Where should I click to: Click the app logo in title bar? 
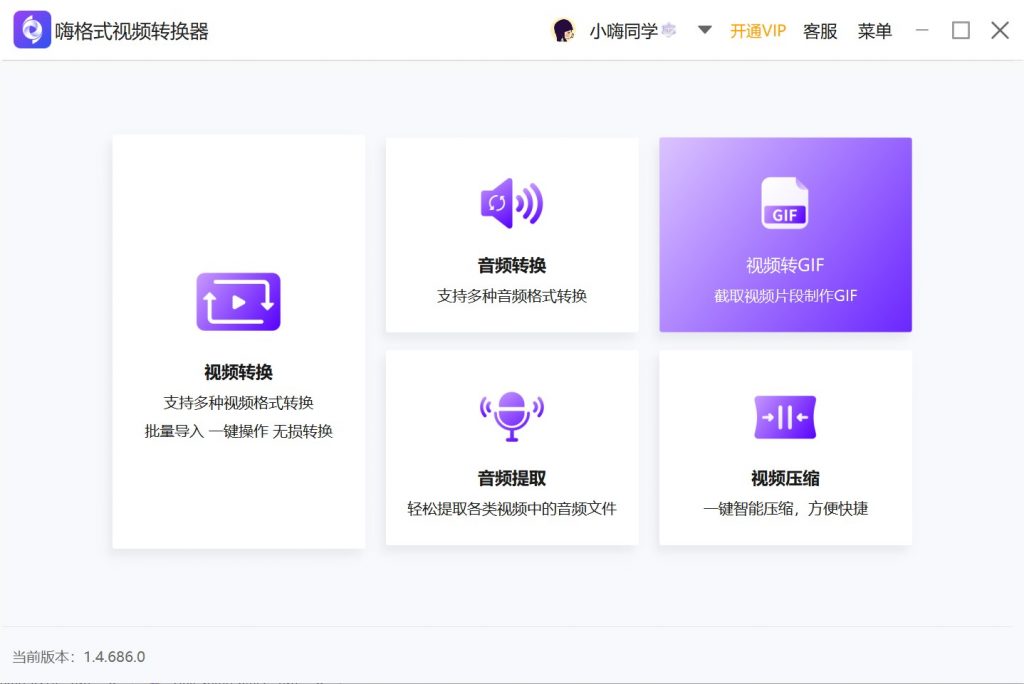tap(32, 31)
